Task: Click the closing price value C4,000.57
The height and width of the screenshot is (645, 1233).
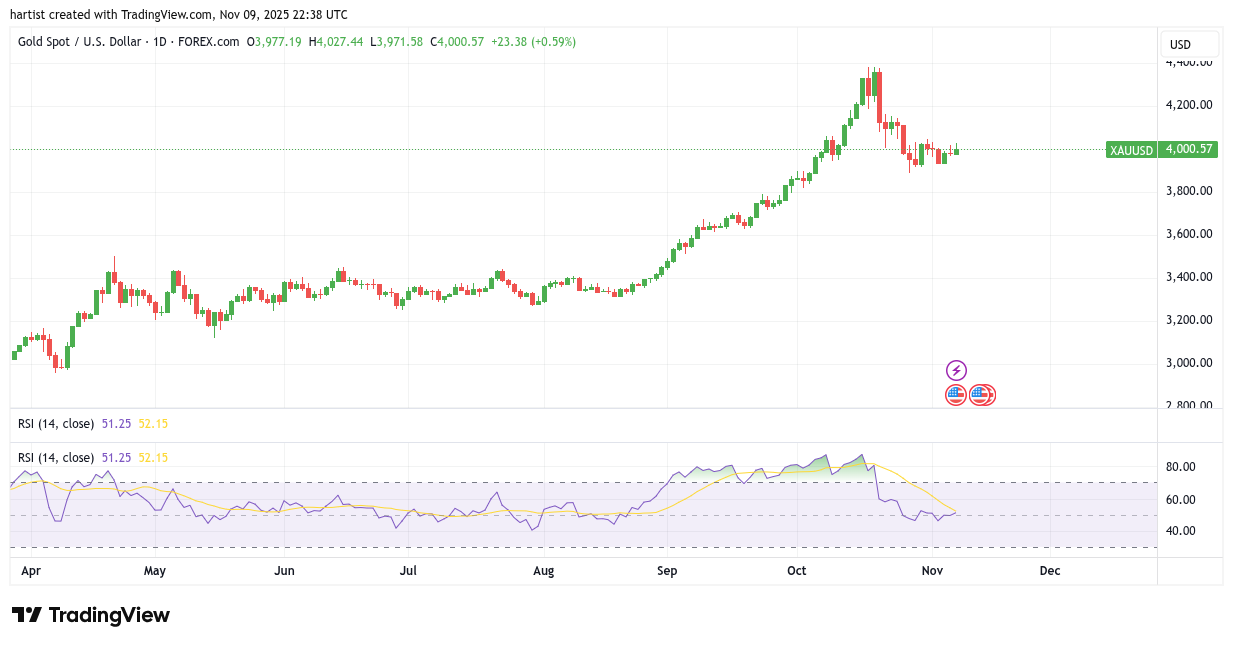Action: 457,42
